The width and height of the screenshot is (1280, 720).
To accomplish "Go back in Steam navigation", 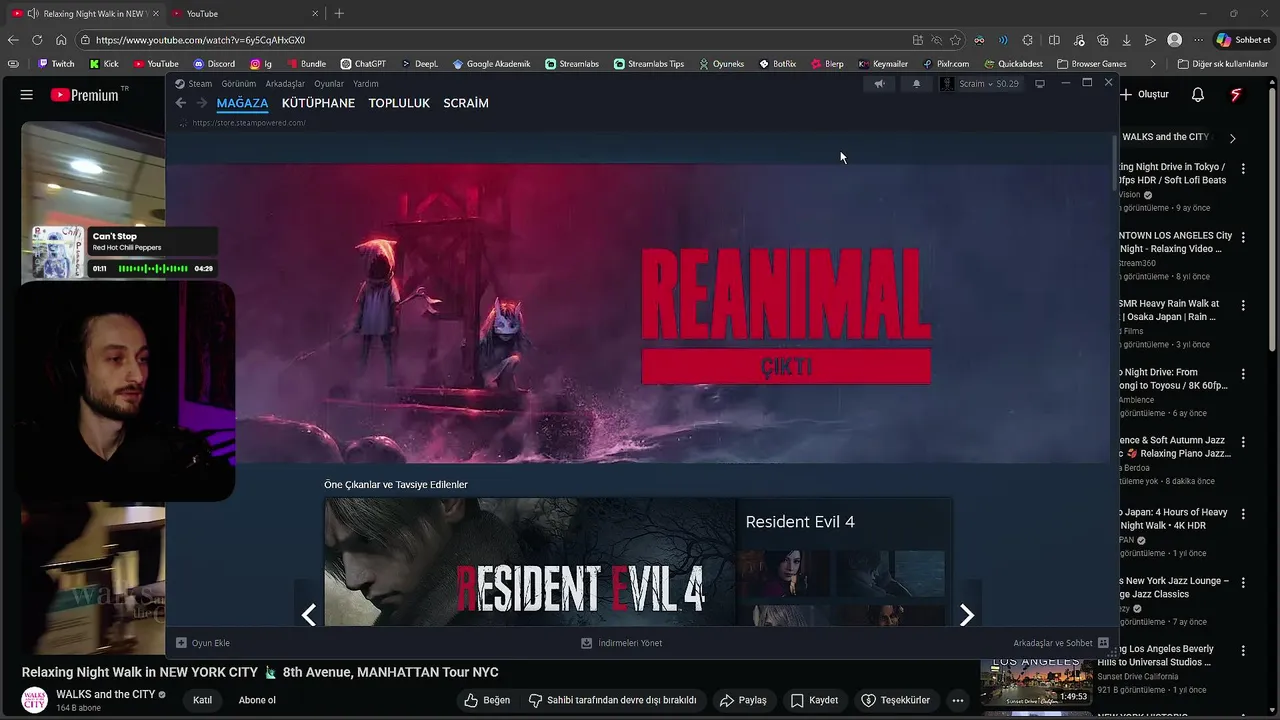I will pyautogui.click(x=181, y=103).
